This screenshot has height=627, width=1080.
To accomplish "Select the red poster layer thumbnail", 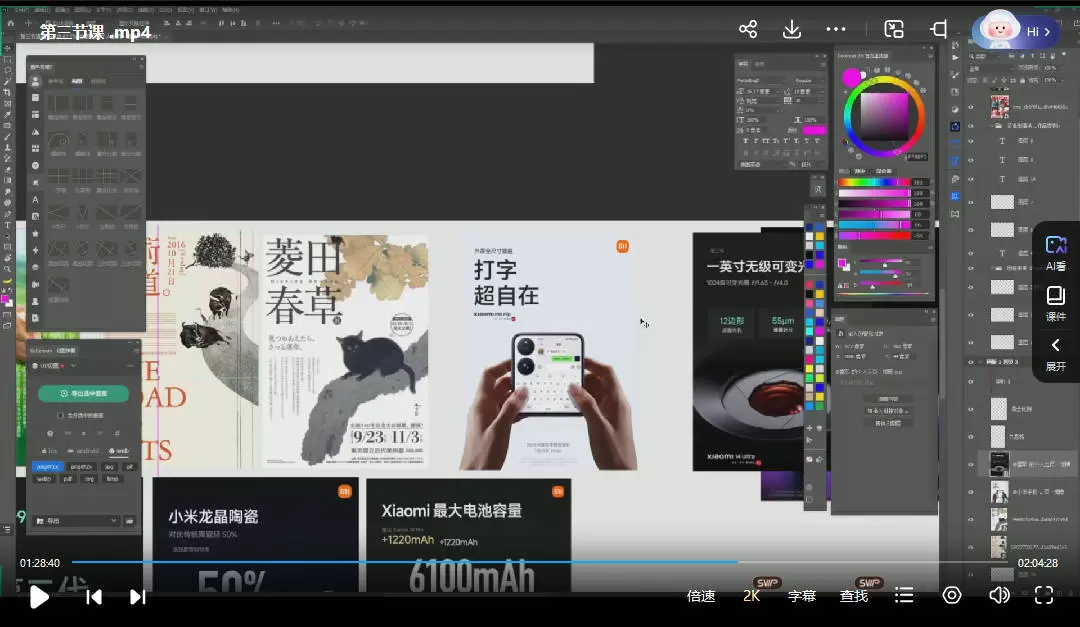I will tap(999, 107).
